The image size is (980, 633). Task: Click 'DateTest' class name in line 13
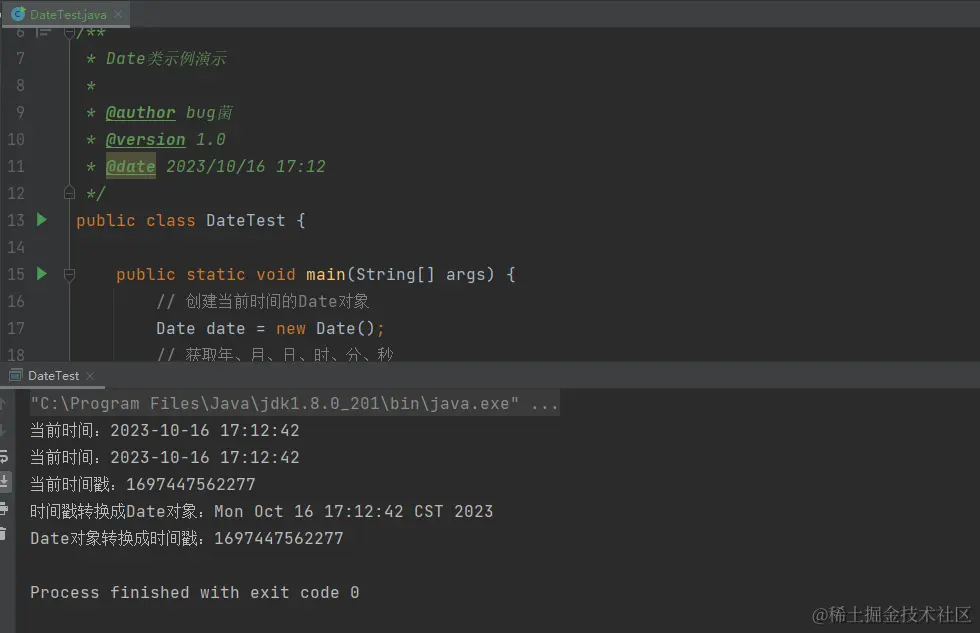(246, 221)
